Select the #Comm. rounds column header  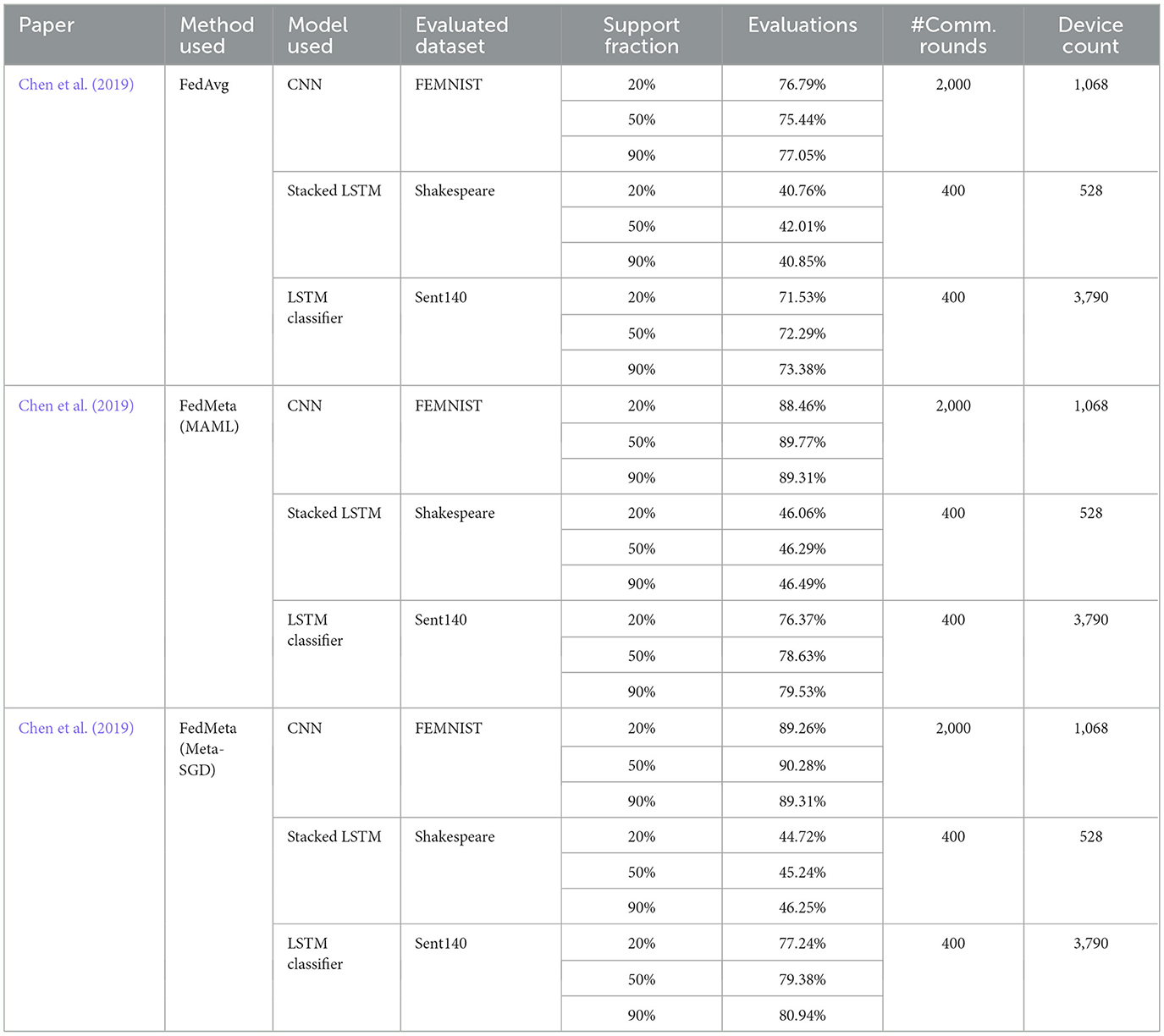(953, 36)
